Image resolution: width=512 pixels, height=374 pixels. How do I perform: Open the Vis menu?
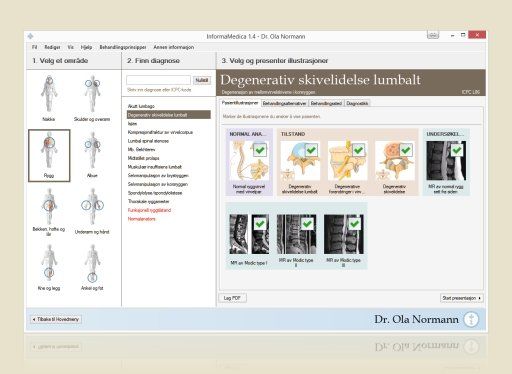(71, 47)
